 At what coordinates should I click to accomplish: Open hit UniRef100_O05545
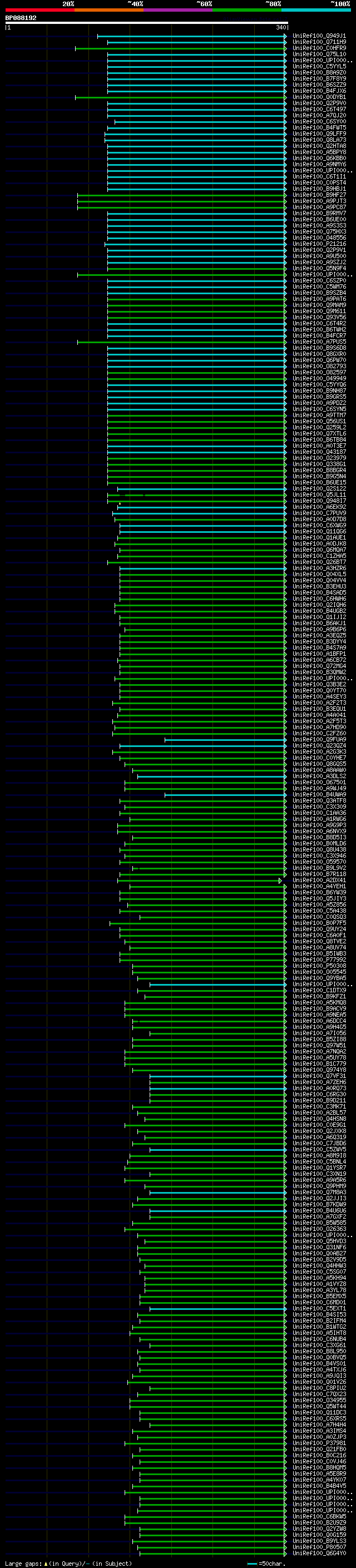point(319,972)
